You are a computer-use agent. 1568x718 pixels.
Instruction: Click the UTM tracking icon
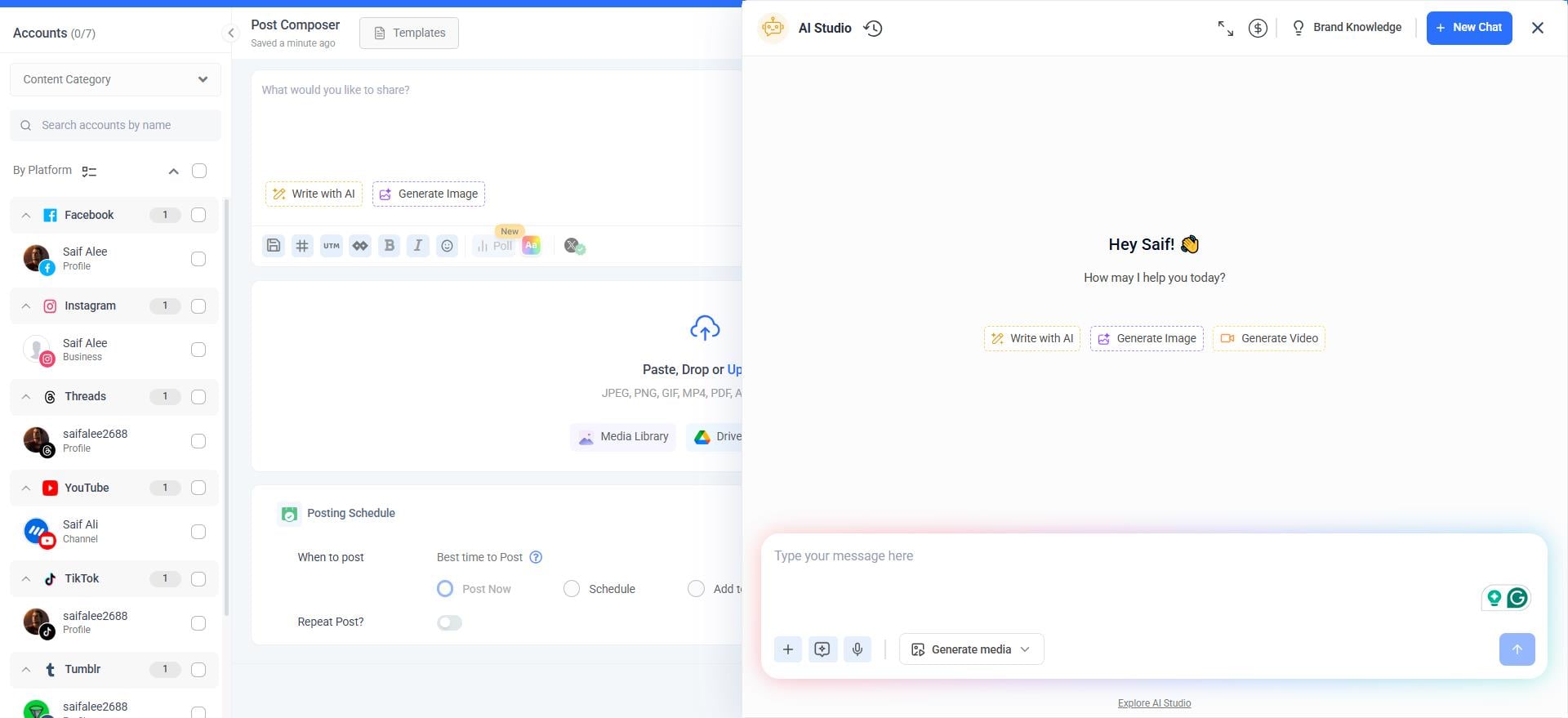click(331, 246)
